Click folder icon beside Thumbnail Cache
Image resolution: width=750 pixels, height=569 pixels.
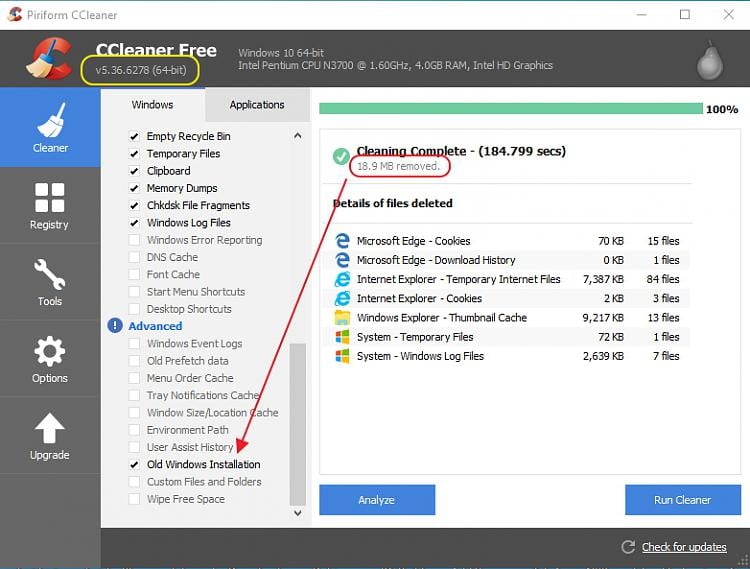342,317
